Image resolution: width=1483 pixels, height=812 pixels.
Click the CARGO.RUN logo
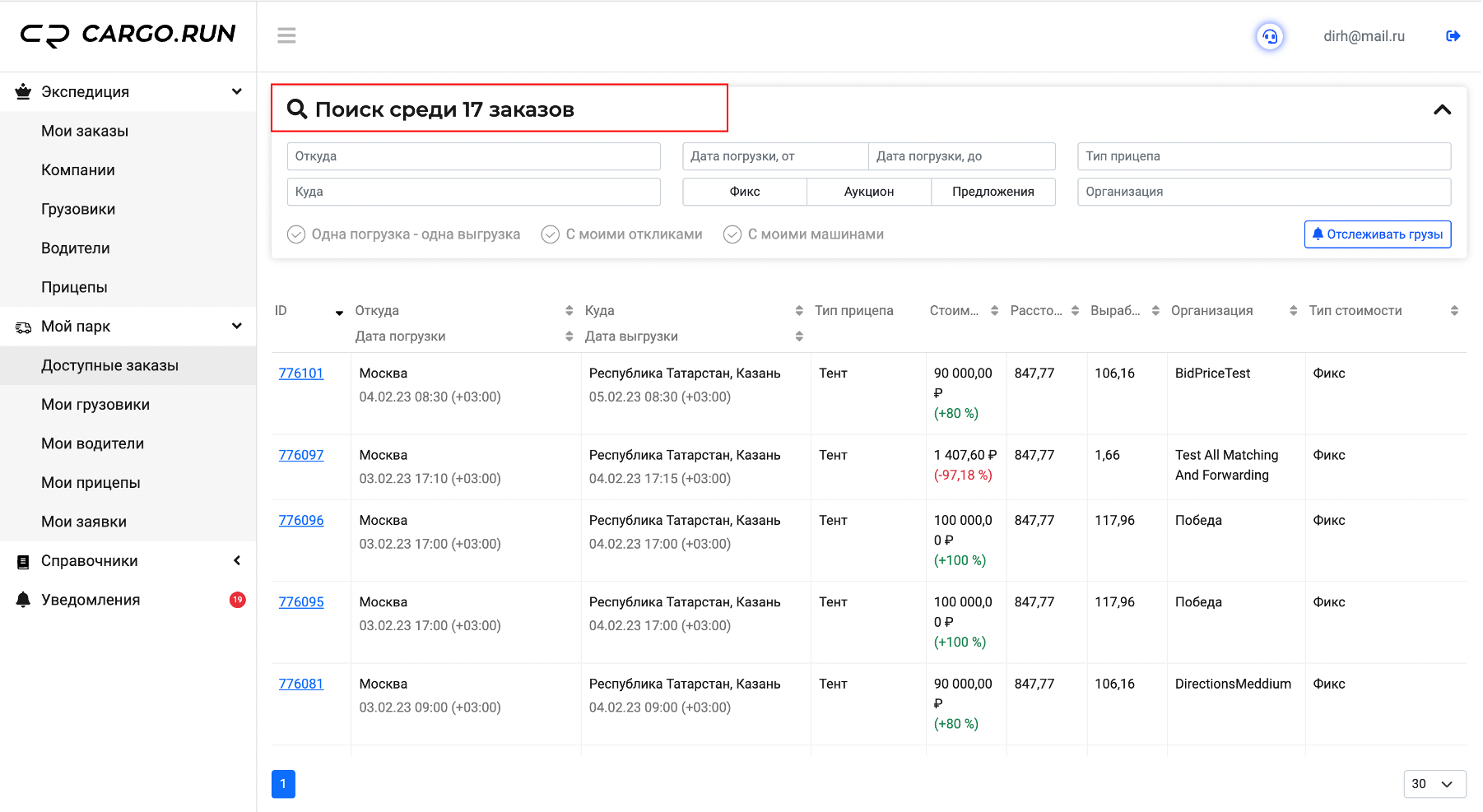(128, 35)
